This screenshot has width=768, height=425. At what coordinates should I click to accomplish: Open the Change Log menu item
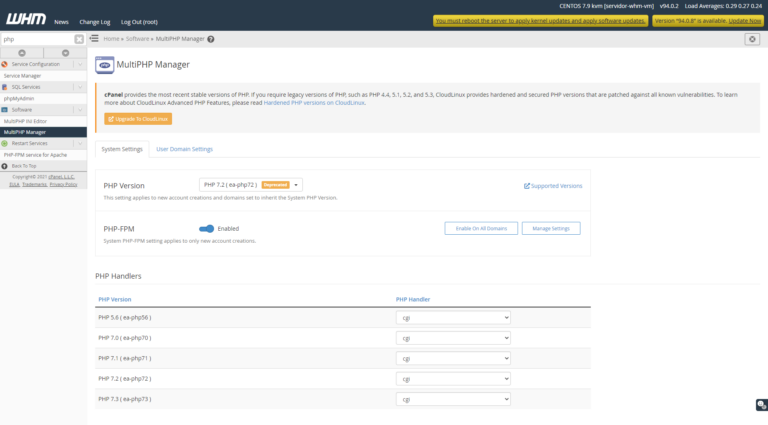tap(95, 22)
